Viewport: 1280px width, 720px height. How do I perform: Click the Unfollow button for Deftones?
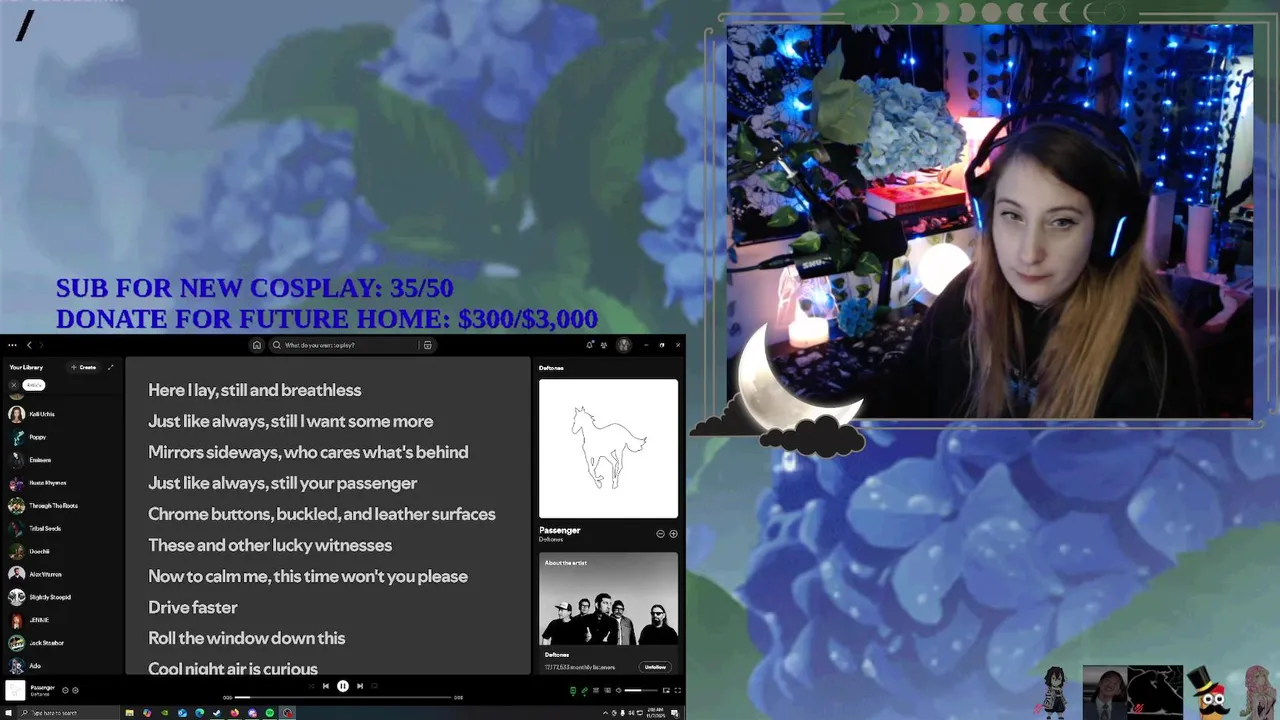coord(655,667)
